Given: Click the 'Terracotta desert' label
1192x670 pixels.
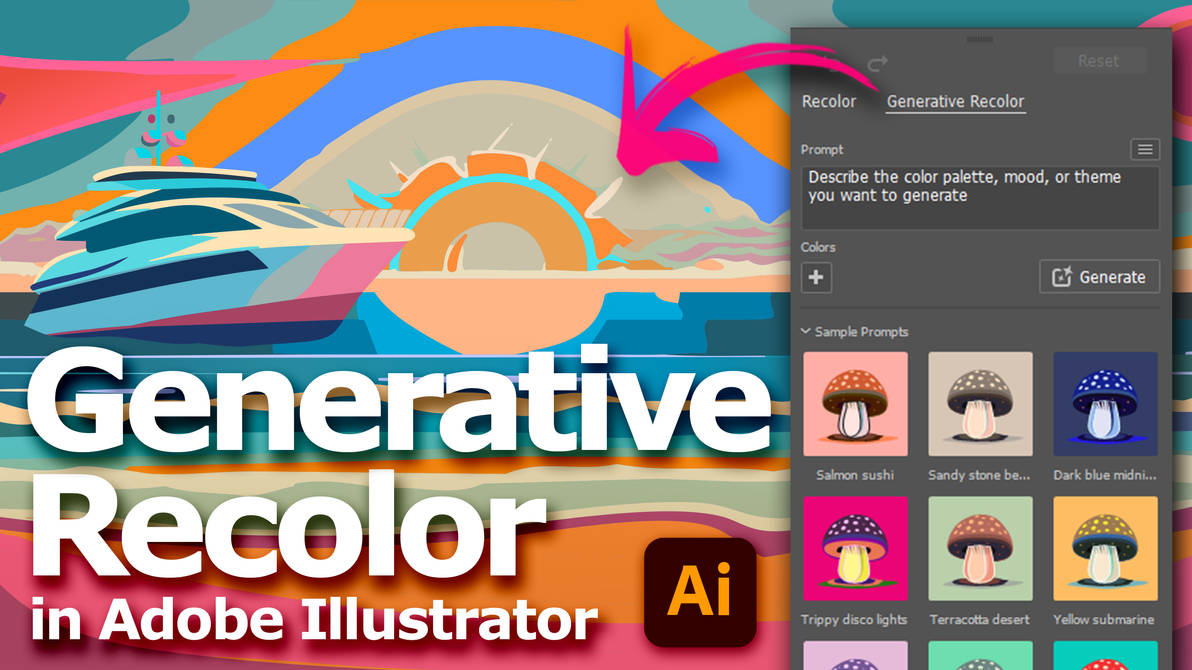Looking at the screenshot, I should [979, 620].
